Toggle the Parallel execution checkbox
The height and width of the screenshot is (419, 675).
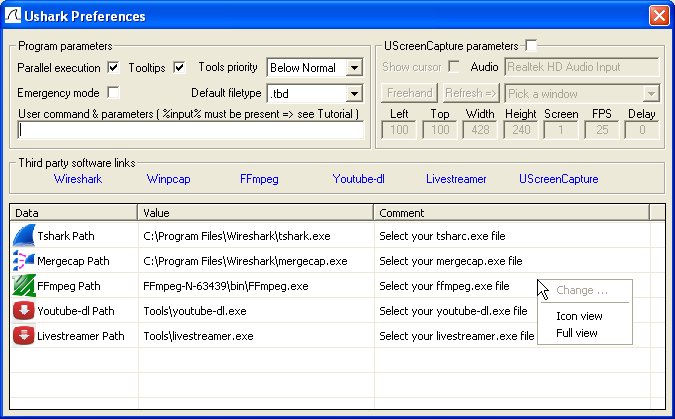click(x=113, y=68)
